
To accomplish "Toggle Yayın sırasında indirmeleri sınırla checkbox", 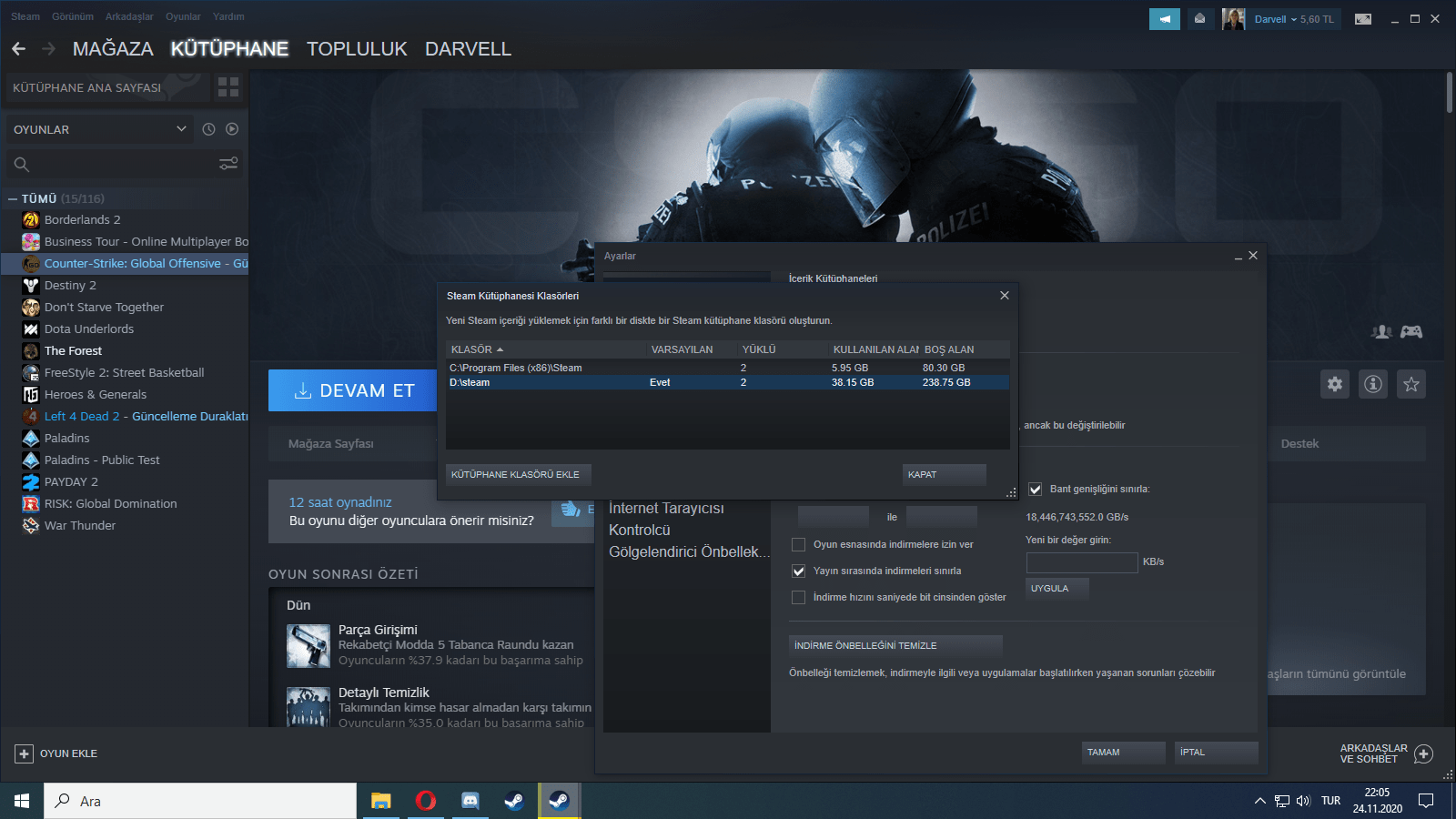I will point(798,571).
